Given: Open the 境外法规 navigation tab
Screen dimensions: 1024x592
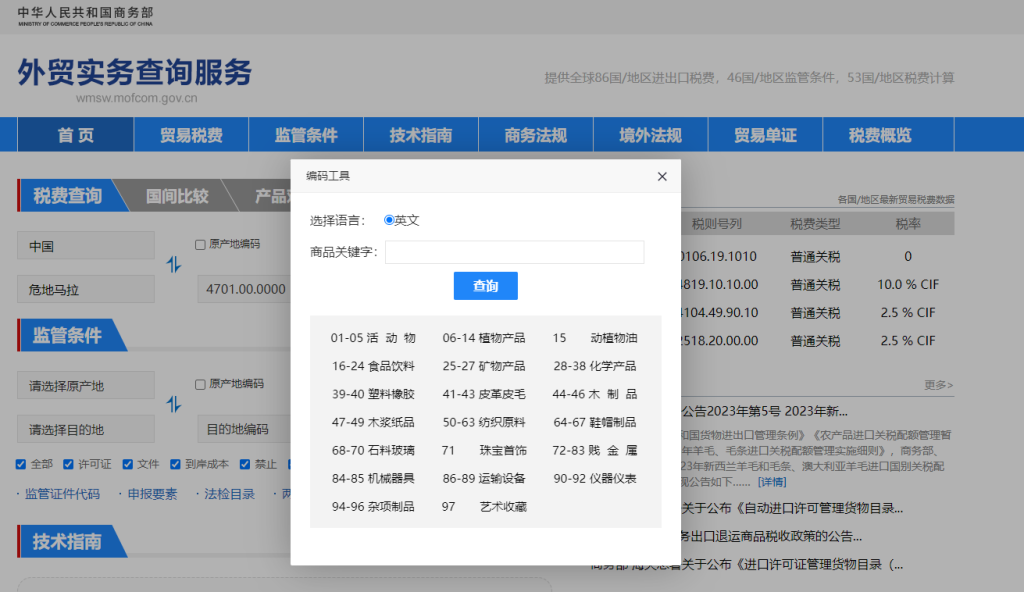Looking at the screenshot, I should 650,135.
